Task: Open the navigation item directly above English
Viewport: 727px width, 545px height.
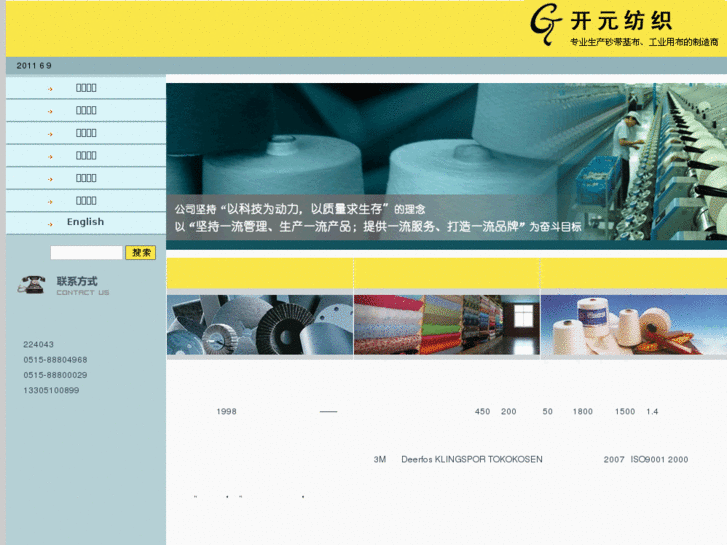Action: click(x=86, y=201)
